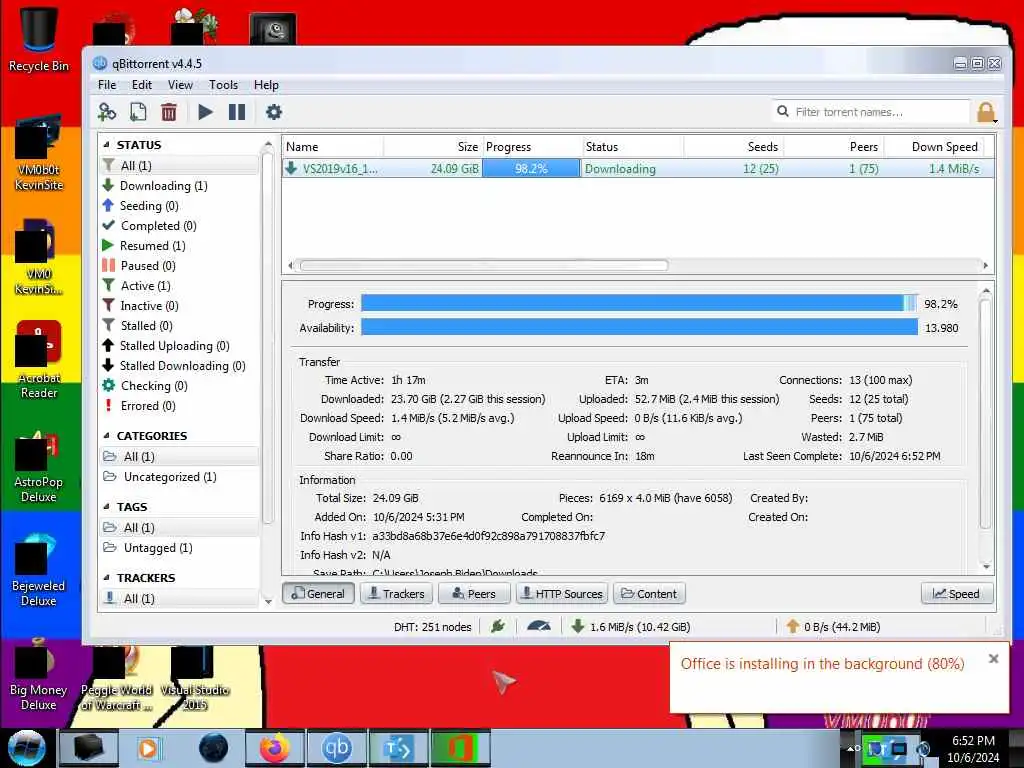
Task: Close the Office installing notification
Action: coord(993,659)
